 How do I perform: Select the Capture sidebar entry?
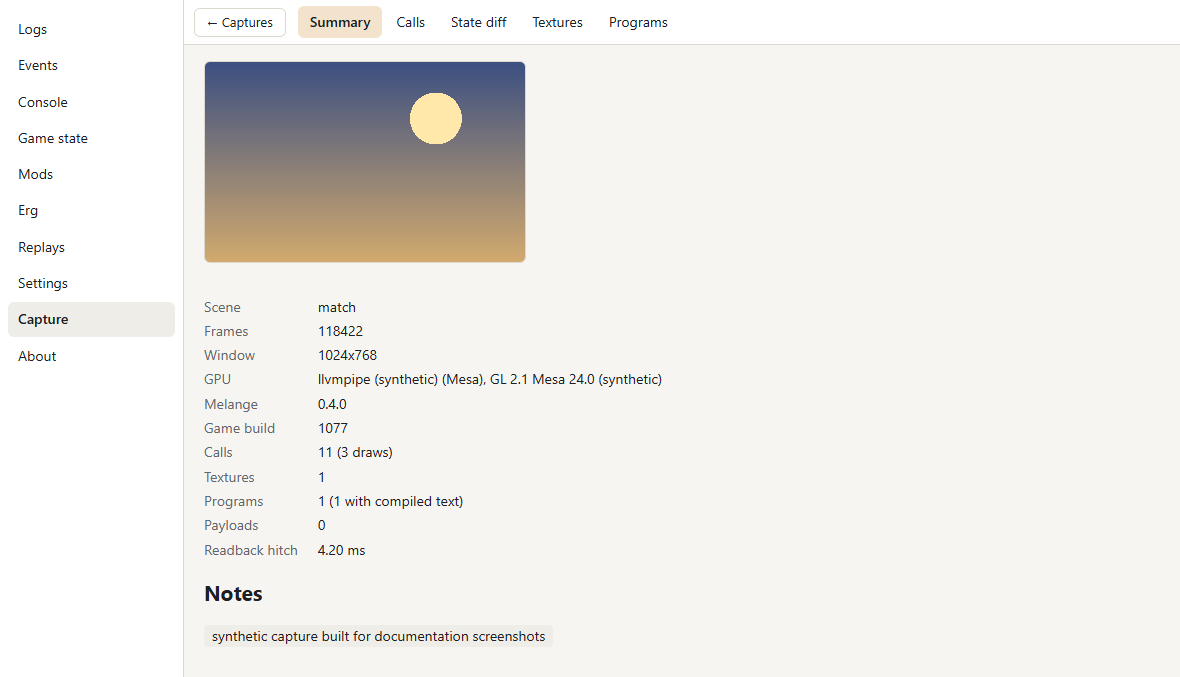(x=91, y=320)
